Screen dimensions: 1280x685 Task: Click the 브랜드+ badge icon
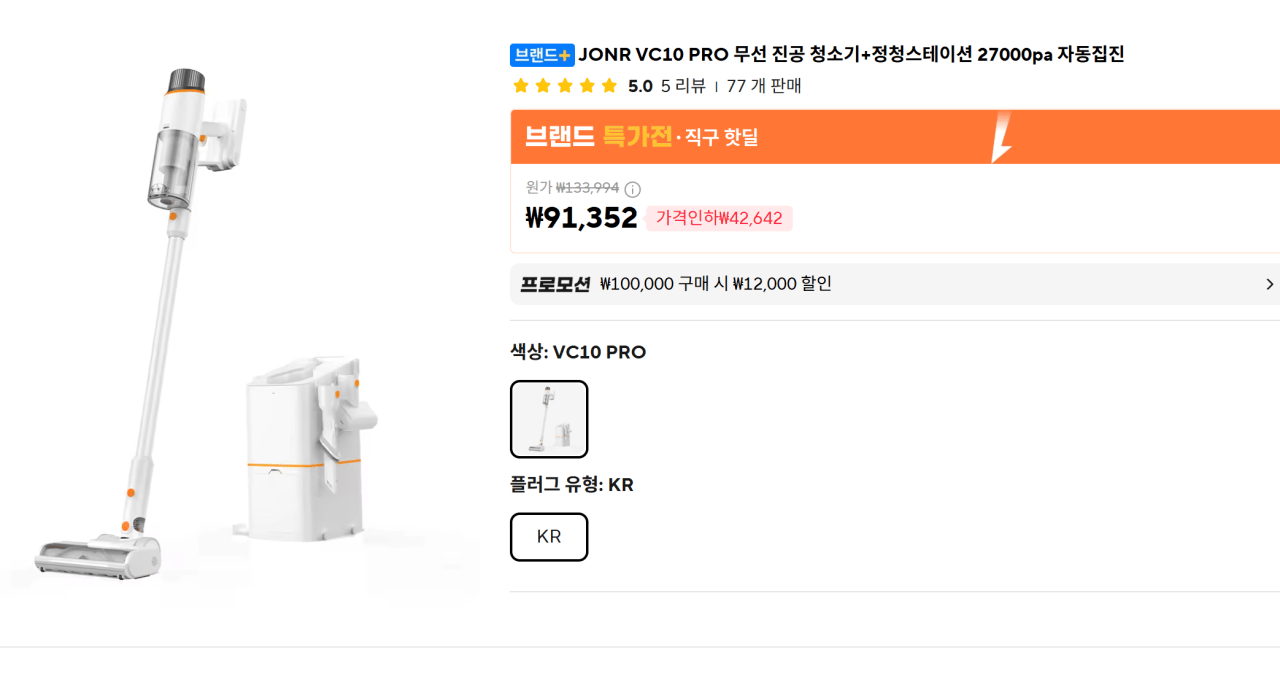(x=540, y=55)
